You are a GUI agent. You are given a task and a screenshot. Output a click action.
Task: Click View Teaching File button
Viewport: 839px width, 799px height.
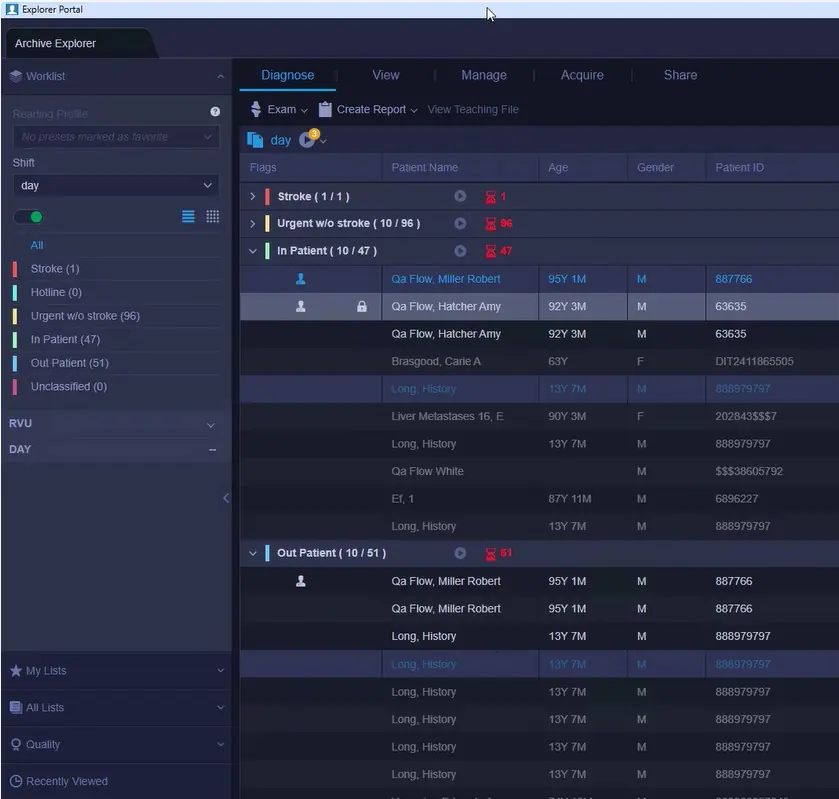pos(473,109)
